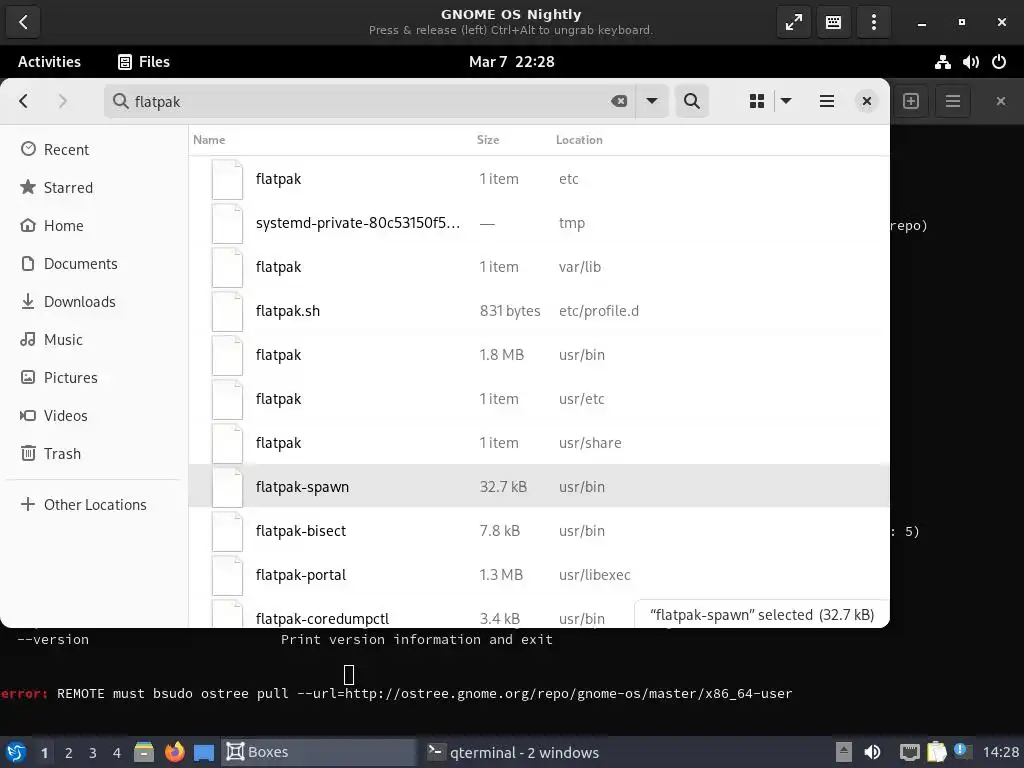
Task: Open the host start menu icon
Action: click(x=16, y=752)
